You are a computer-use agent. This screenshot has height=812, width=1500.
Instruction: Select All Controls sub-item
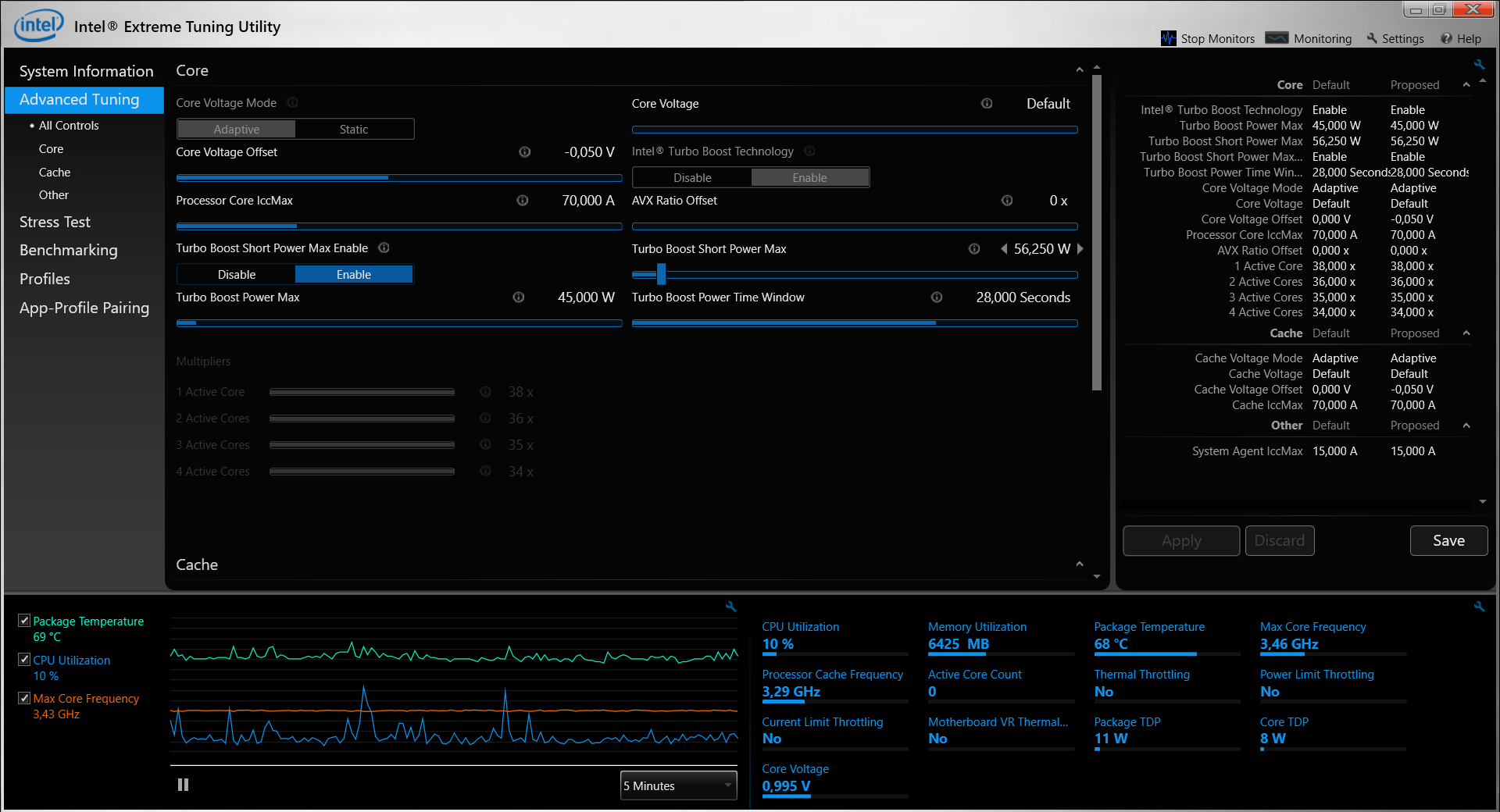69,125
